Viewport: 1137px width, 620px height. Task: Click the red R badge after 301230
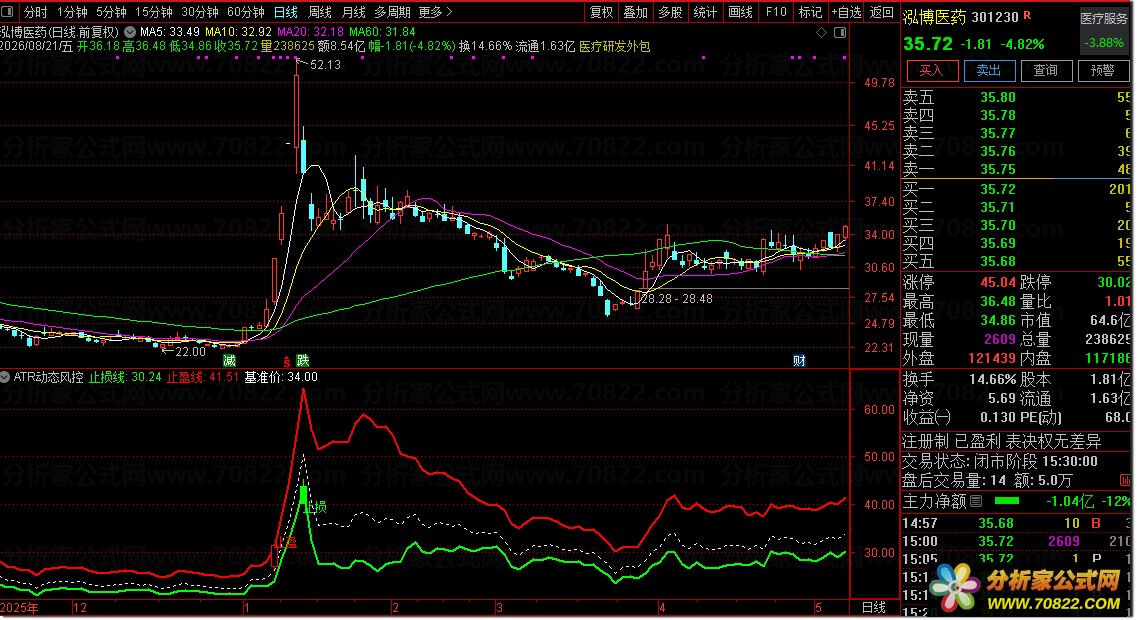(x=1027, y=15)
